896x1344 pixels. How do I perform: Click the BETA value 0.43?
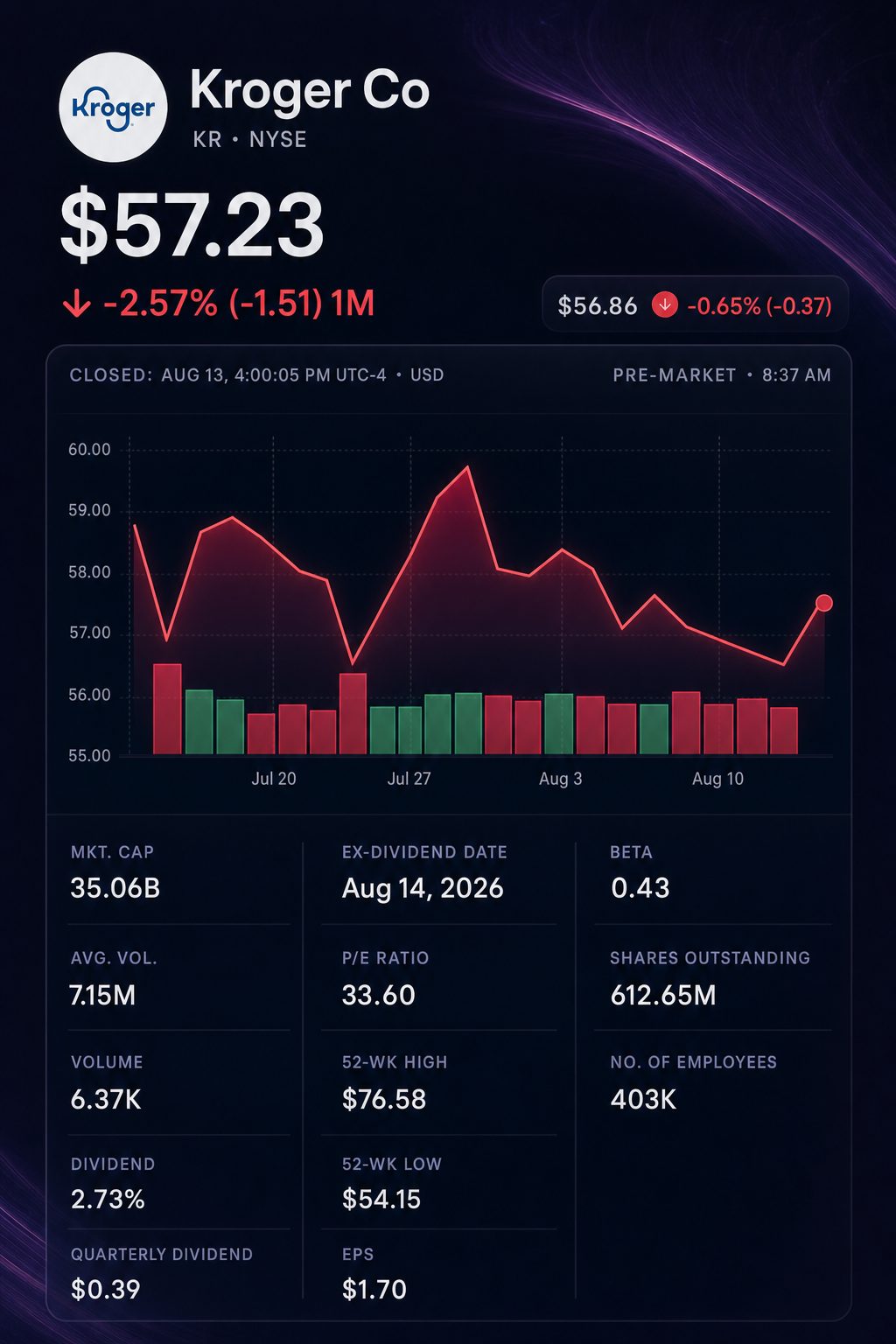coord(640,888)
